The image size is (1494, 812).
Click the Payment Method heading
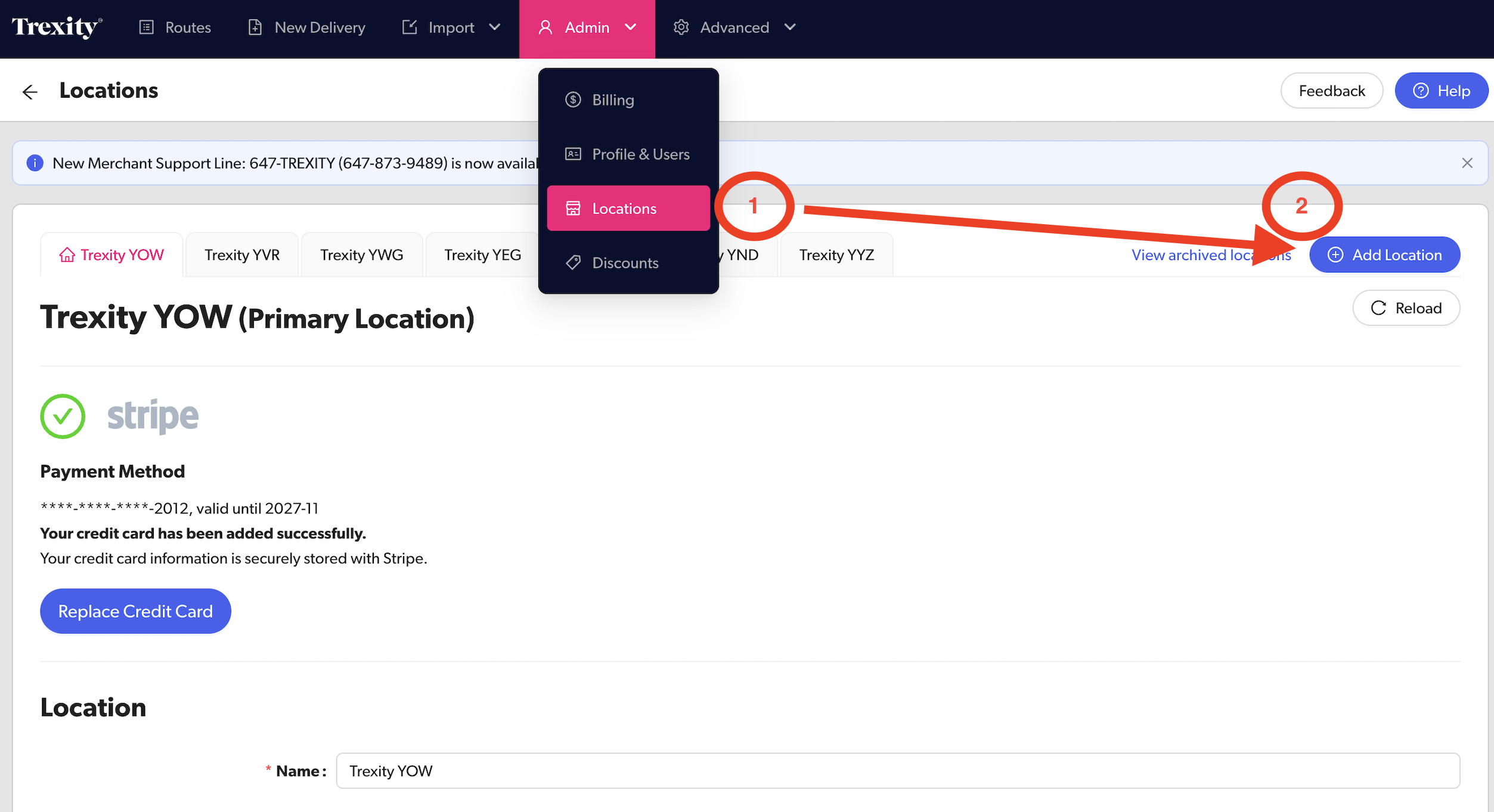click(x=112, y=471)
